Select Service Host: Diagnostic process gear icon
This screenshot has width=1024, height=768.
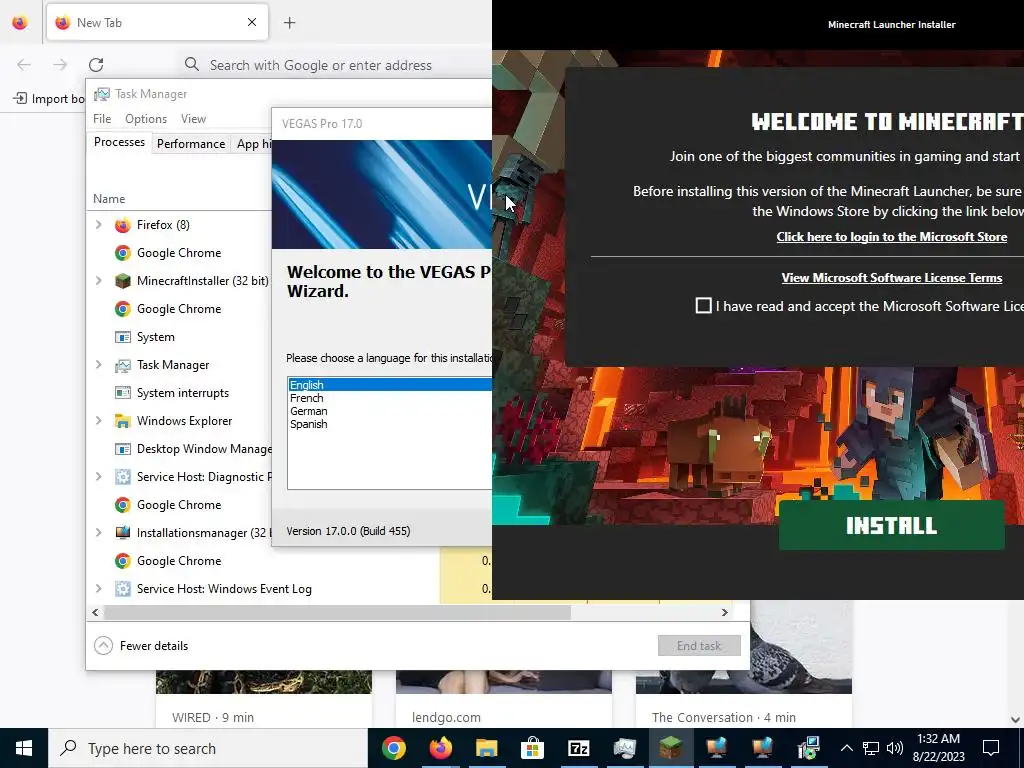123,477
